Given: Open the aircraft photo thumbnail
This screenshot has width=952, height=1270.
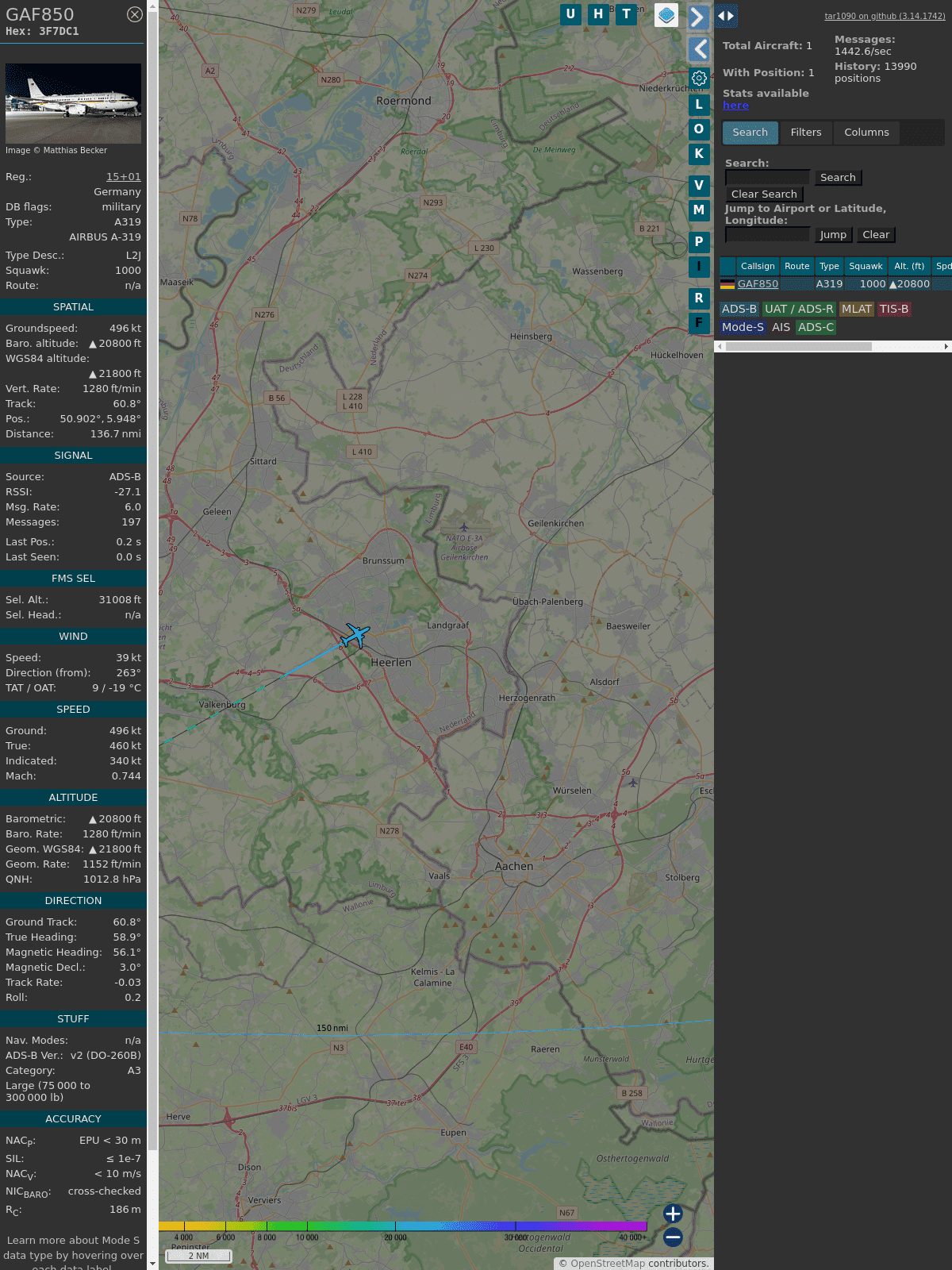Looking at the screenshot, I should click(x=73, y=104).
